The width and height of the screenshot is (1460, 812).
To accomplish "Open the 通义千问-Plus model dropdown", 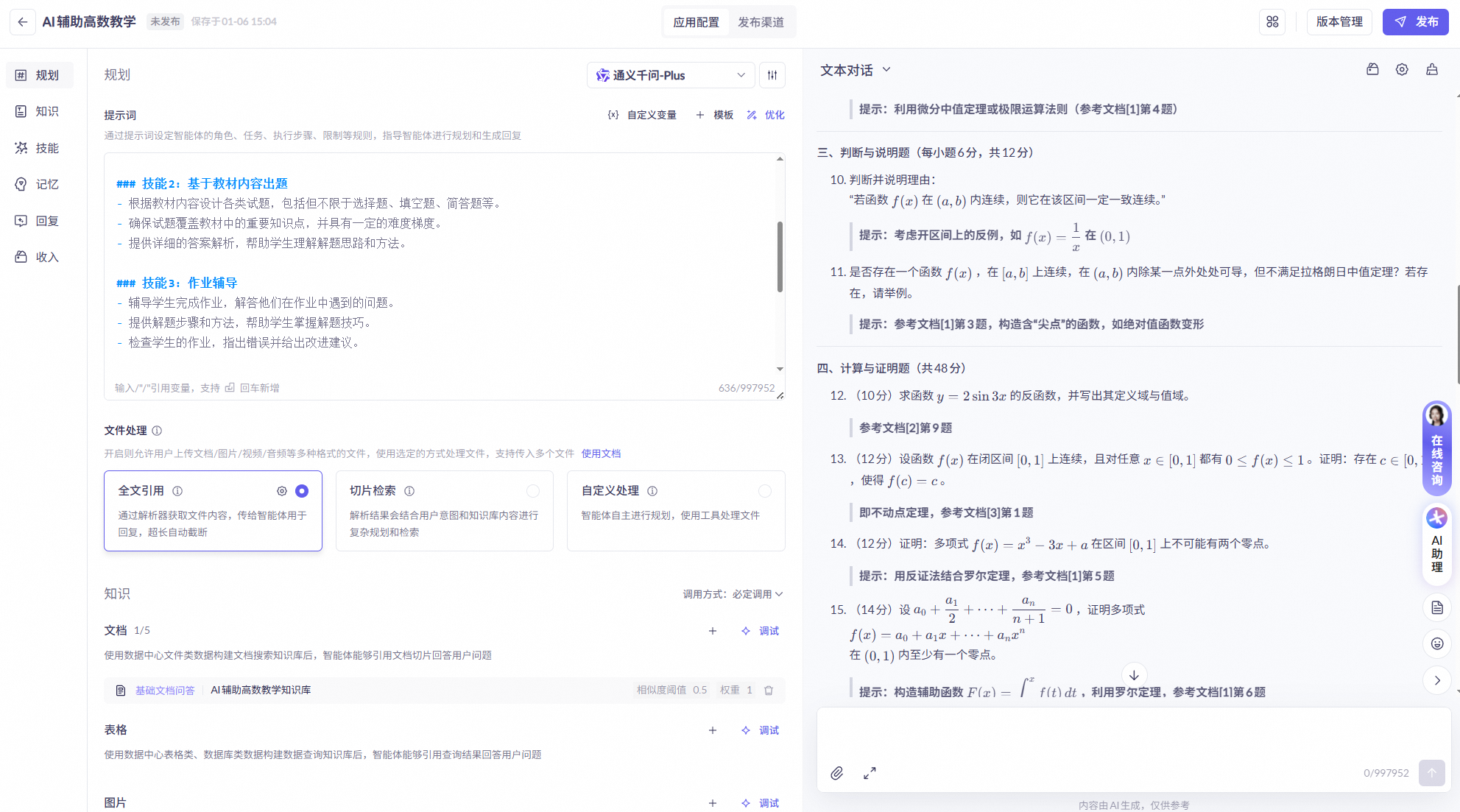I will pos(669,74).
